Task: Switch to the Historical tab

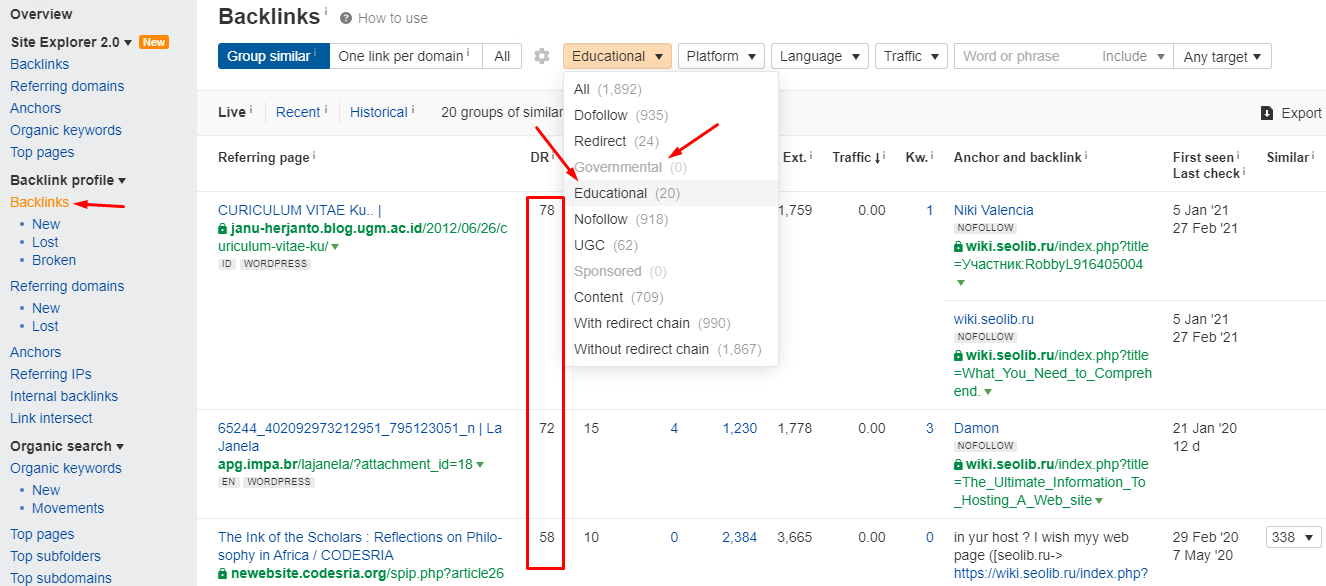Action: pos(379,112)
